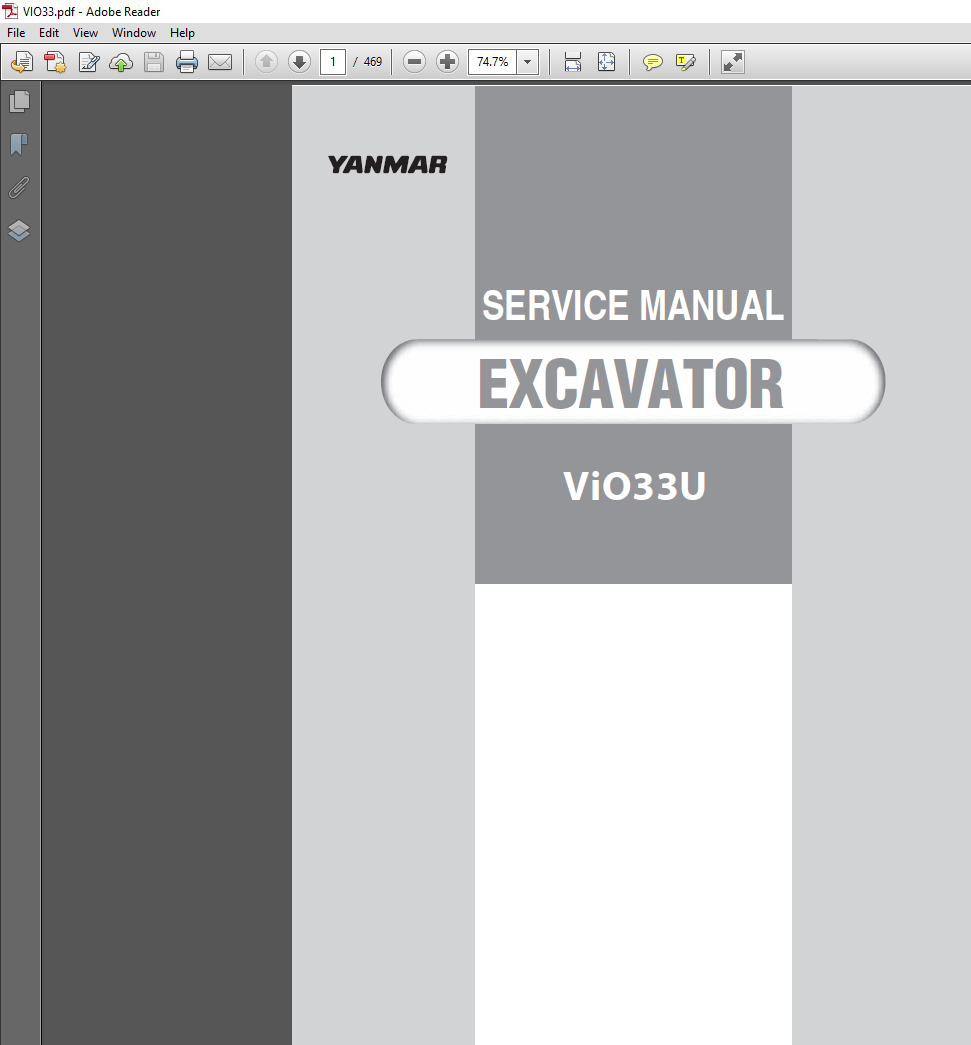Open the File menu

16,33
